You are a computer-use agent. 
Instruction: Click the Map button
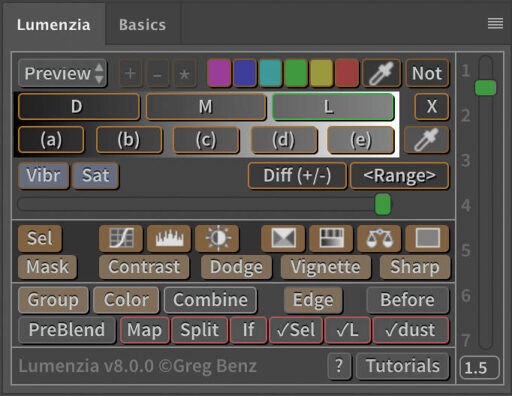pyautogui.click(x=145, y=330)
